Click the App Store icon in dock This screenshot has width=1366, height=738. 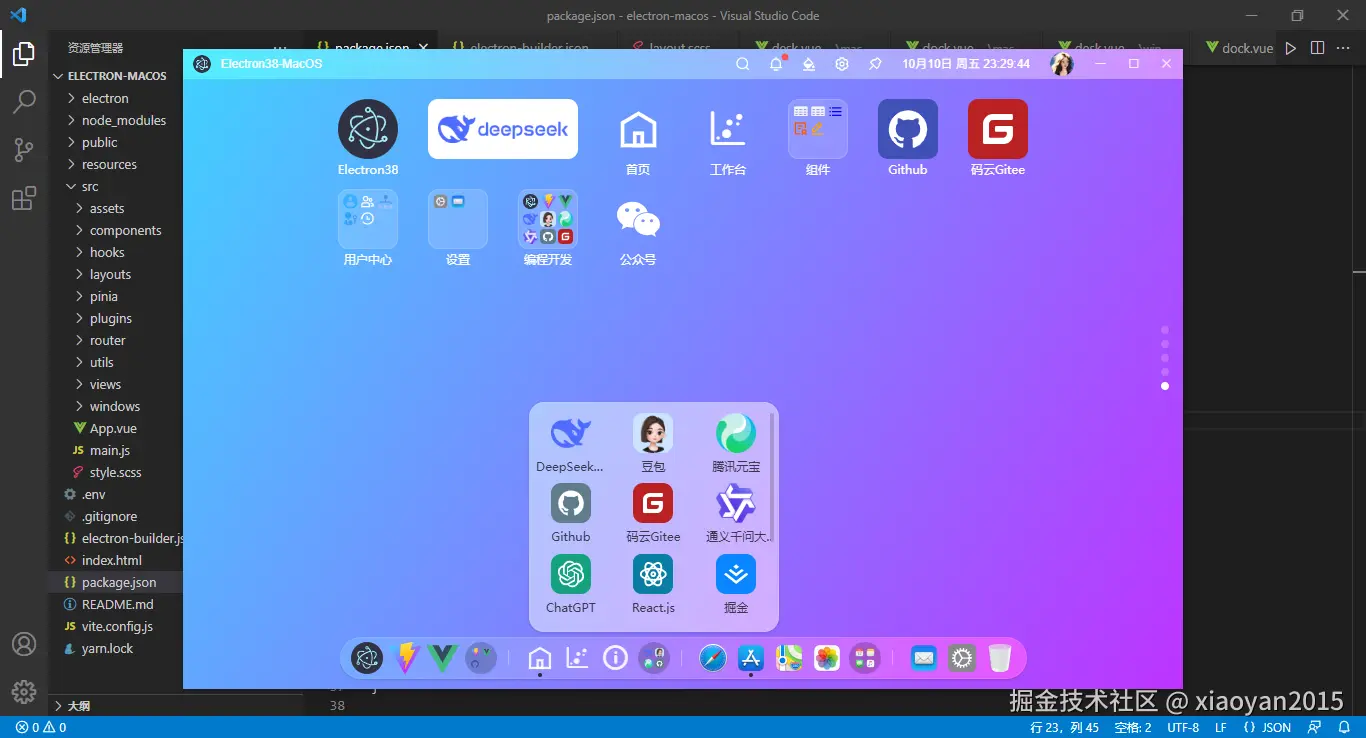coord(751,658)
